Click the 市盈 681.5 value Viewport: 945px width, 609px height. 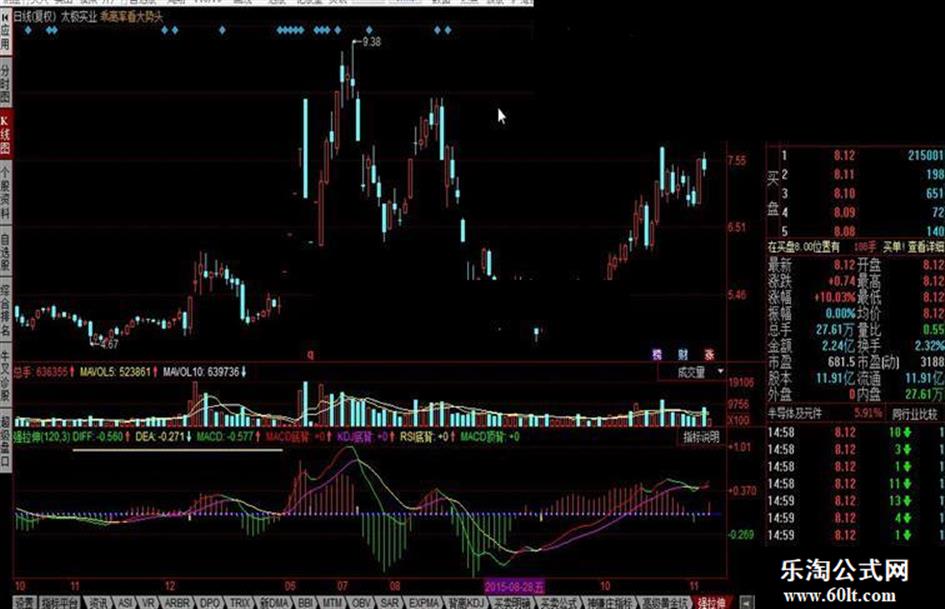pos(841,362)
